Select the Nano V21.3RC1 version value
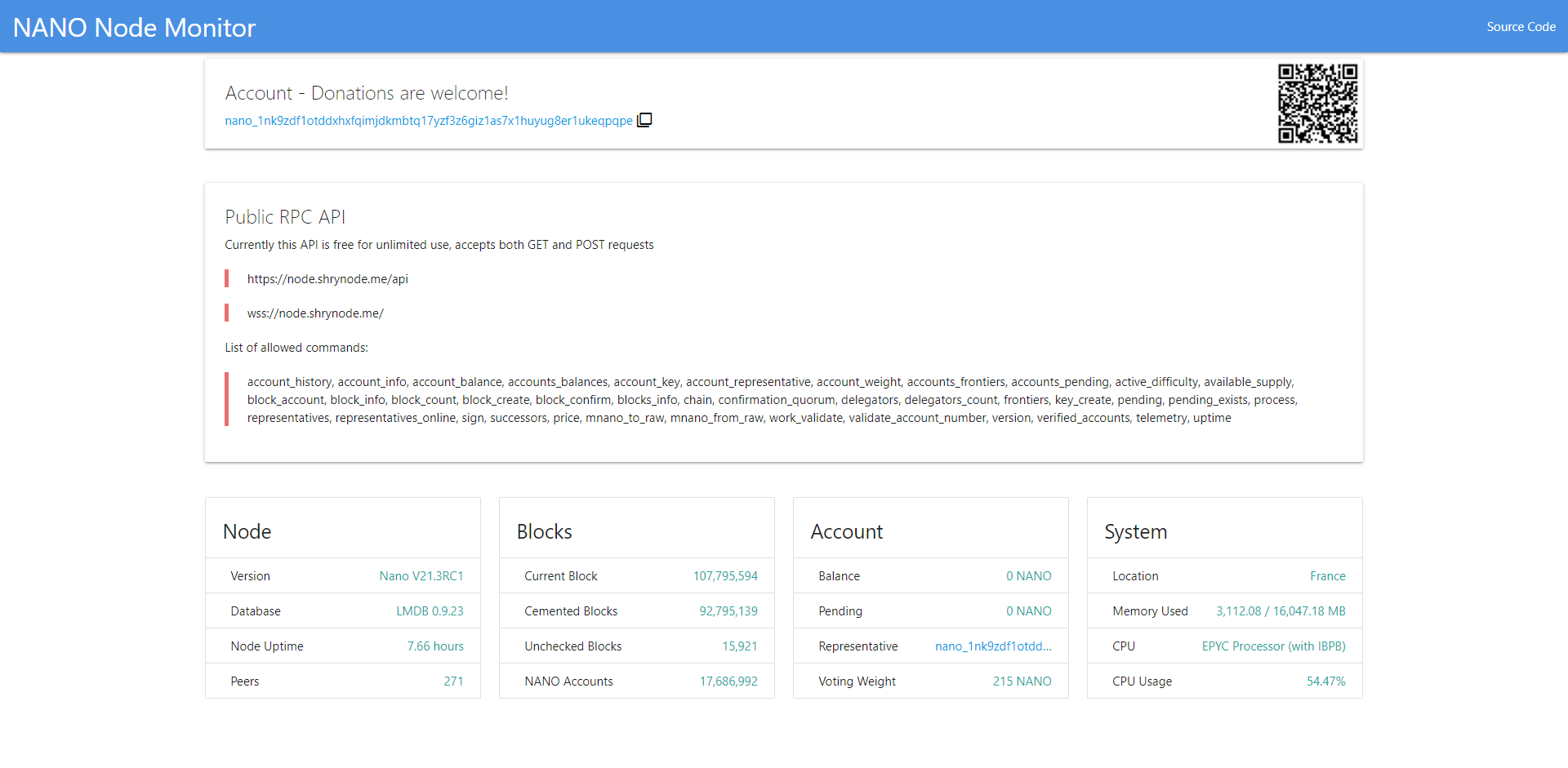This screenshot has width=1568, height=768. (421, 576)
